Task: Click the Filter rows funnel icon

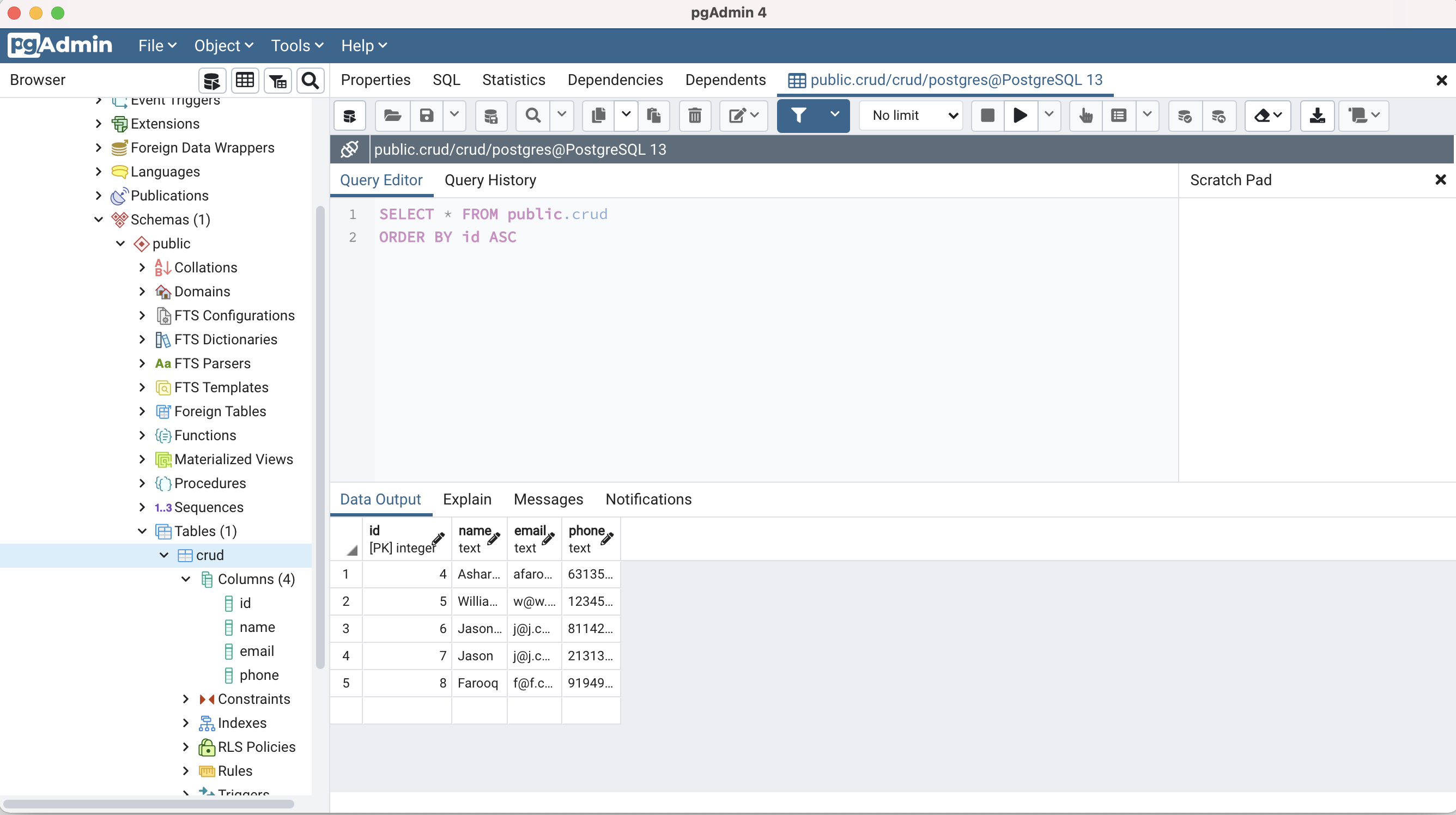Action: pyautogui.click(x=798, y=116)
